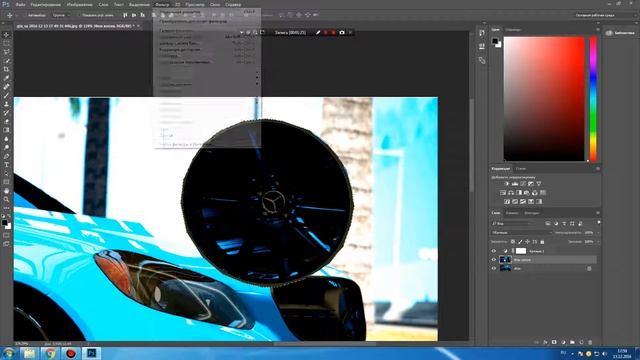Add a Photo Filter adjustment
This screenshot has height=360, width=640.
[527, 193]
